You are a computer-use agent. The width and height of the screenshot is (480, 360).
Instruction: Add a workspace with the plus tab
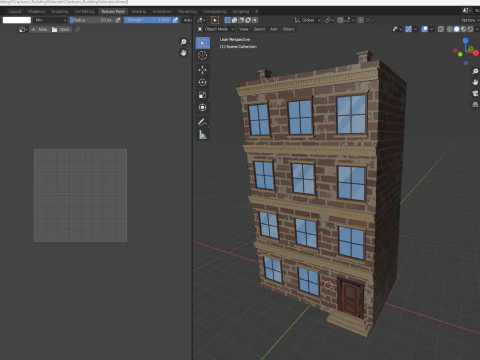pos(256,11)
